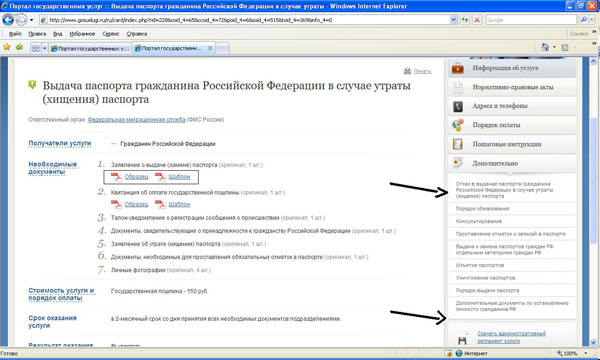Click PDF icon before second Шаблон link

click(160, 204)
